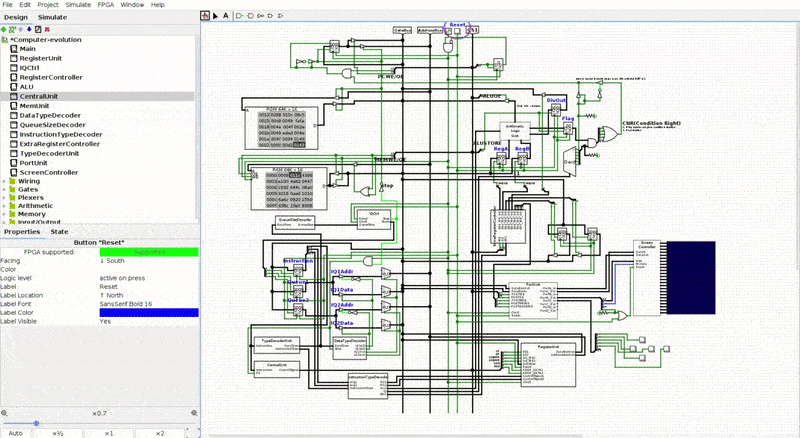Click the Auto zoom button
The width and height of the screenshot is (800, 438).
[15, 433]
